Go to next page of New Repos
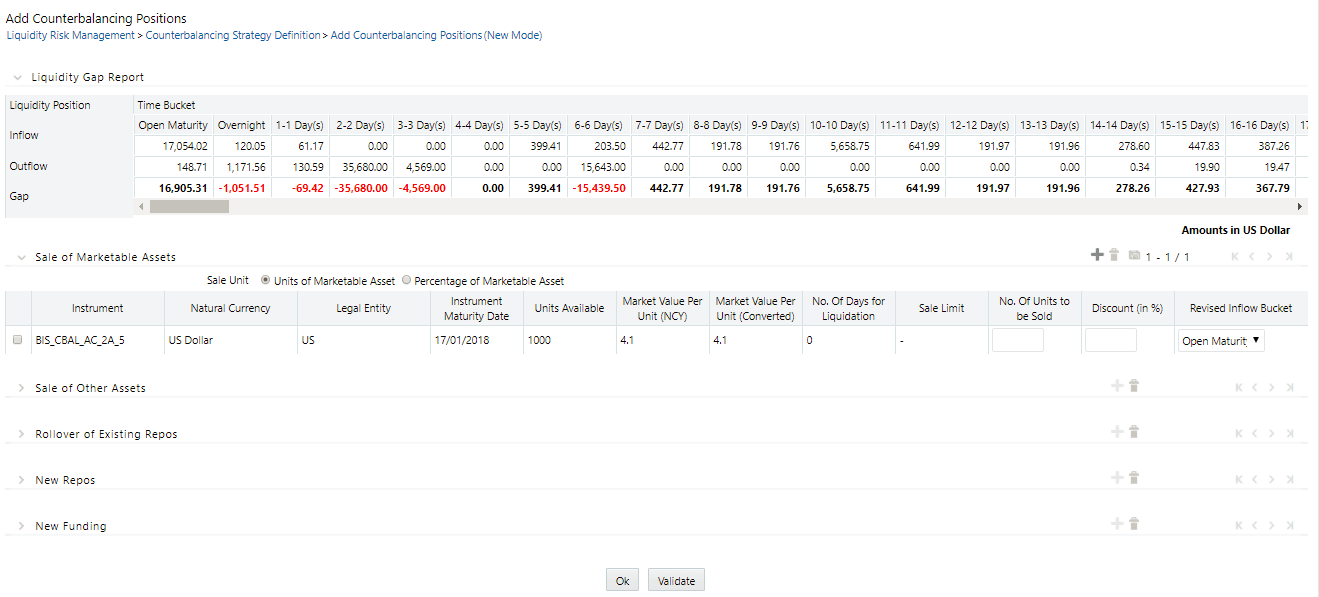 pos(1271,480)
